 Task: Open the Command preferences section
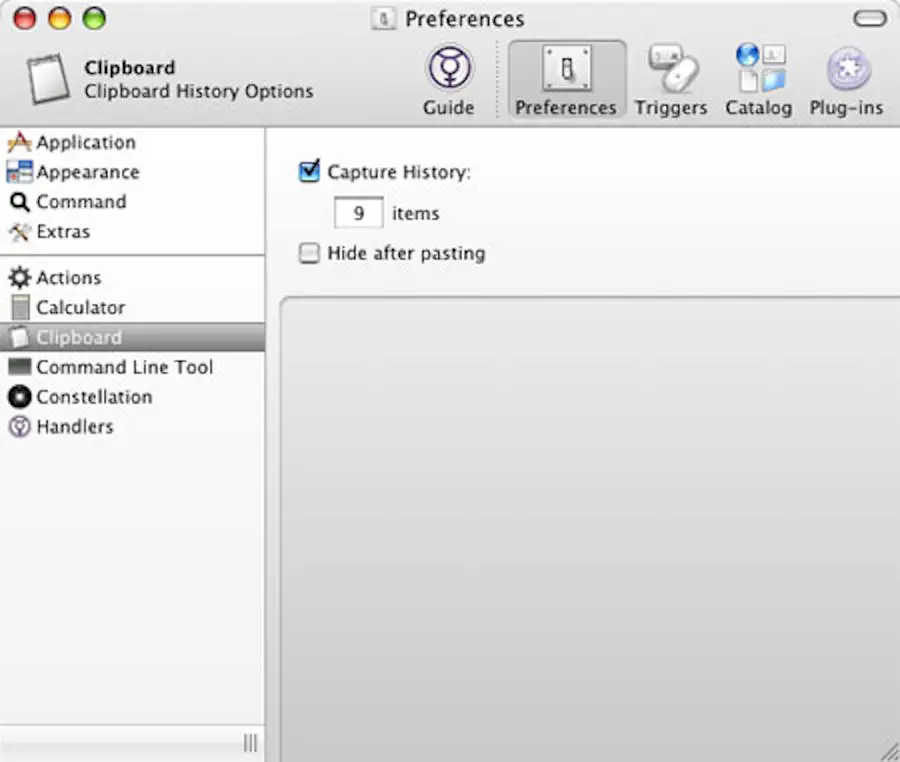coord(80,202)
